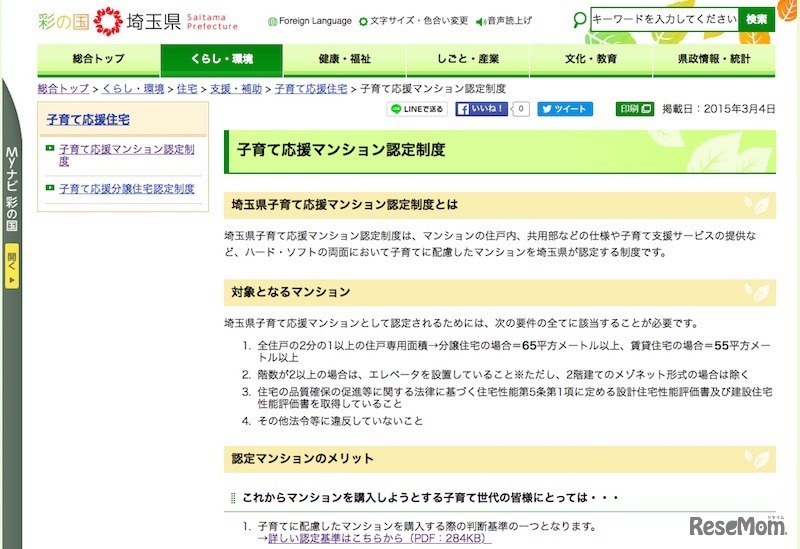
Task: Click list item その他法令等に違反していないこと
Action: coord(340,421)
